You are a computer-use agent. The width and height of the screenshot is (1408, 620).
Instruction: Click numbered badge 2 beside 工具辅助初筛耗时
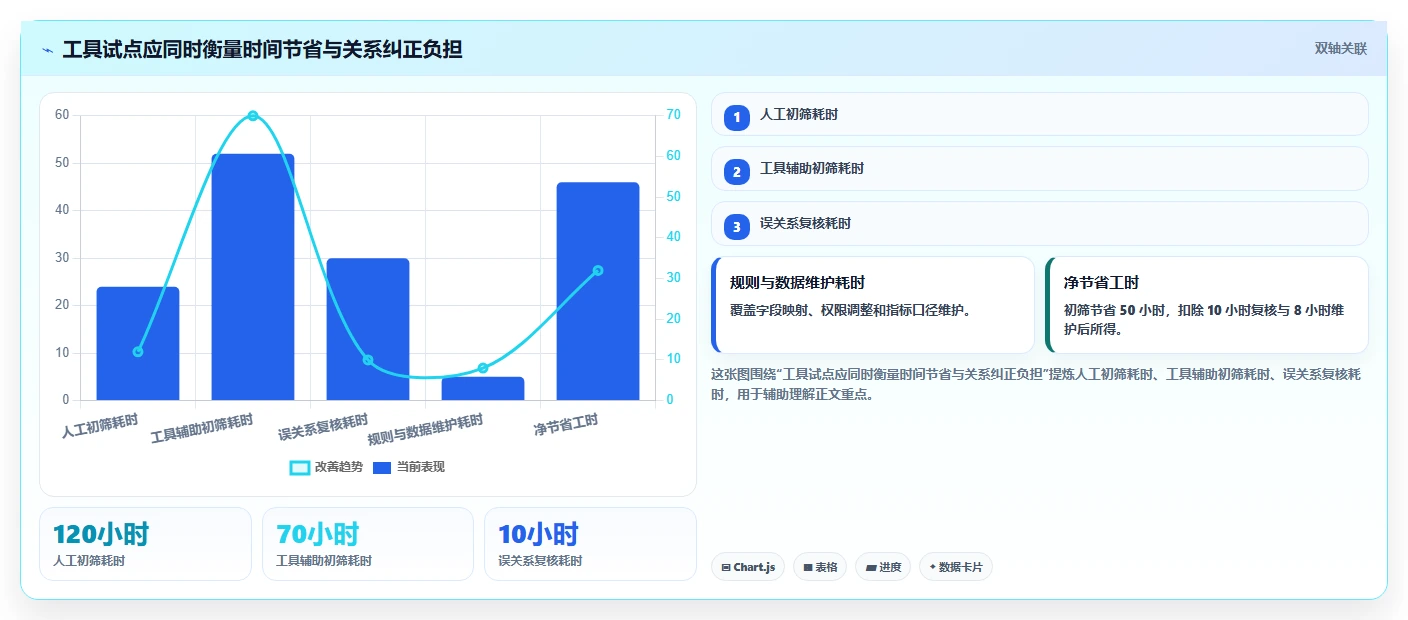point(737,172)
